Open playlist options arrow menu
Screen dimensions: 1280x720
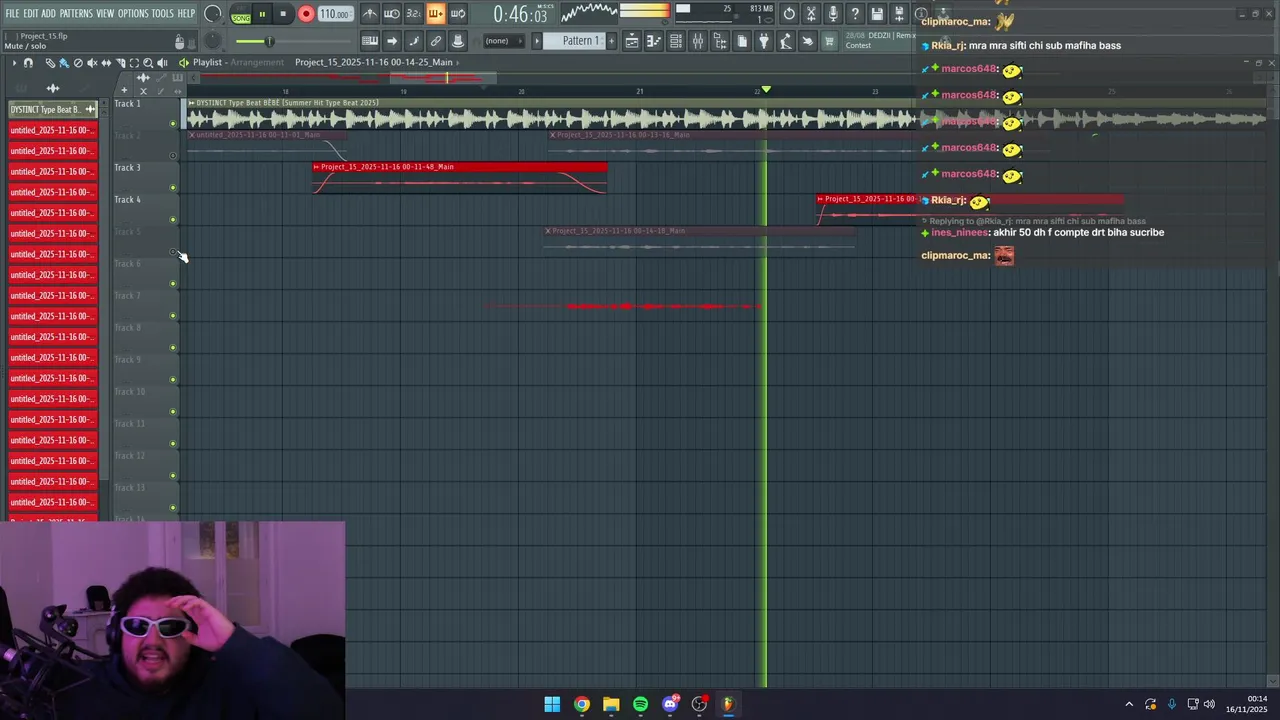[14, 63]
